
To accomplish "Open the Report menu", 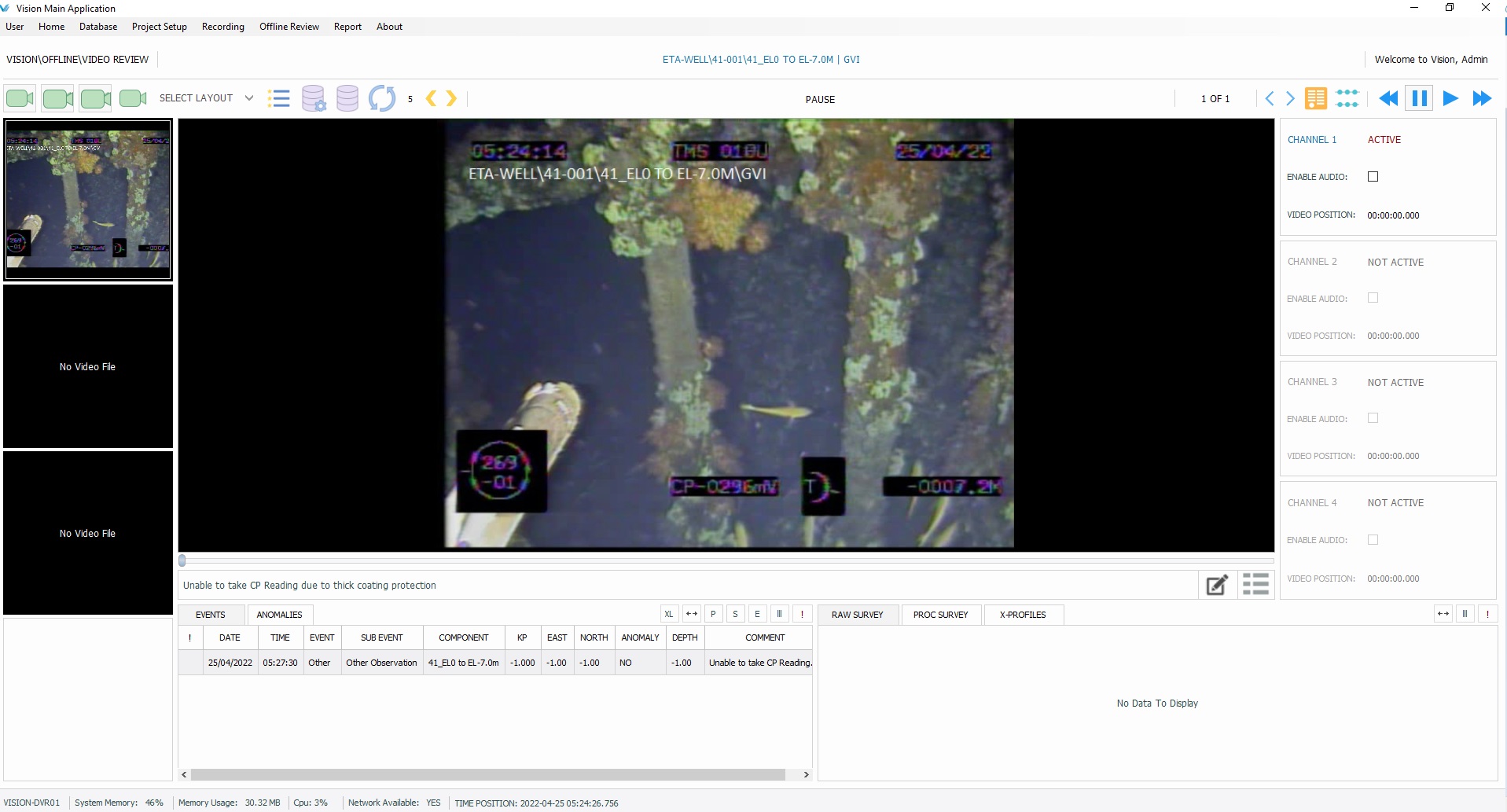I will [x=347, y=27].
